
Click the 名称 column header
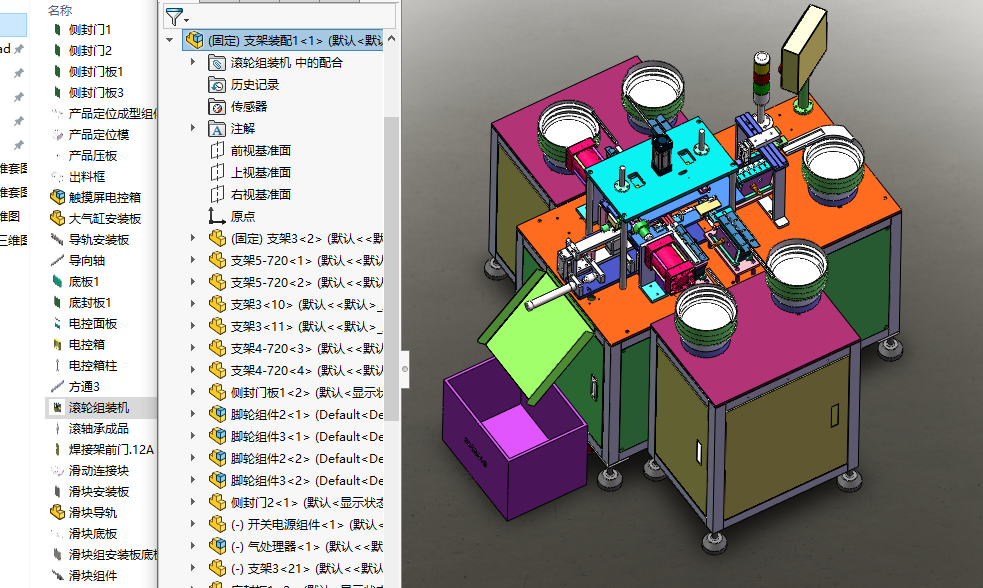(x=60, y=10)
